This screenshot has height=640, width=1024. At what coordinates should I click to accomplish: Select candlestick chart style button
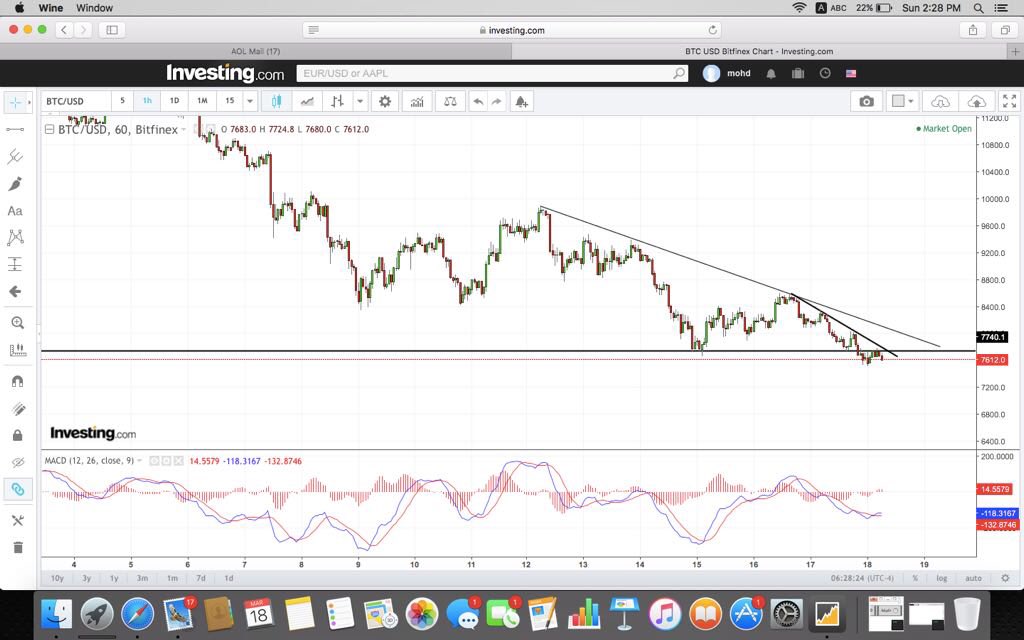click(276, 101)
